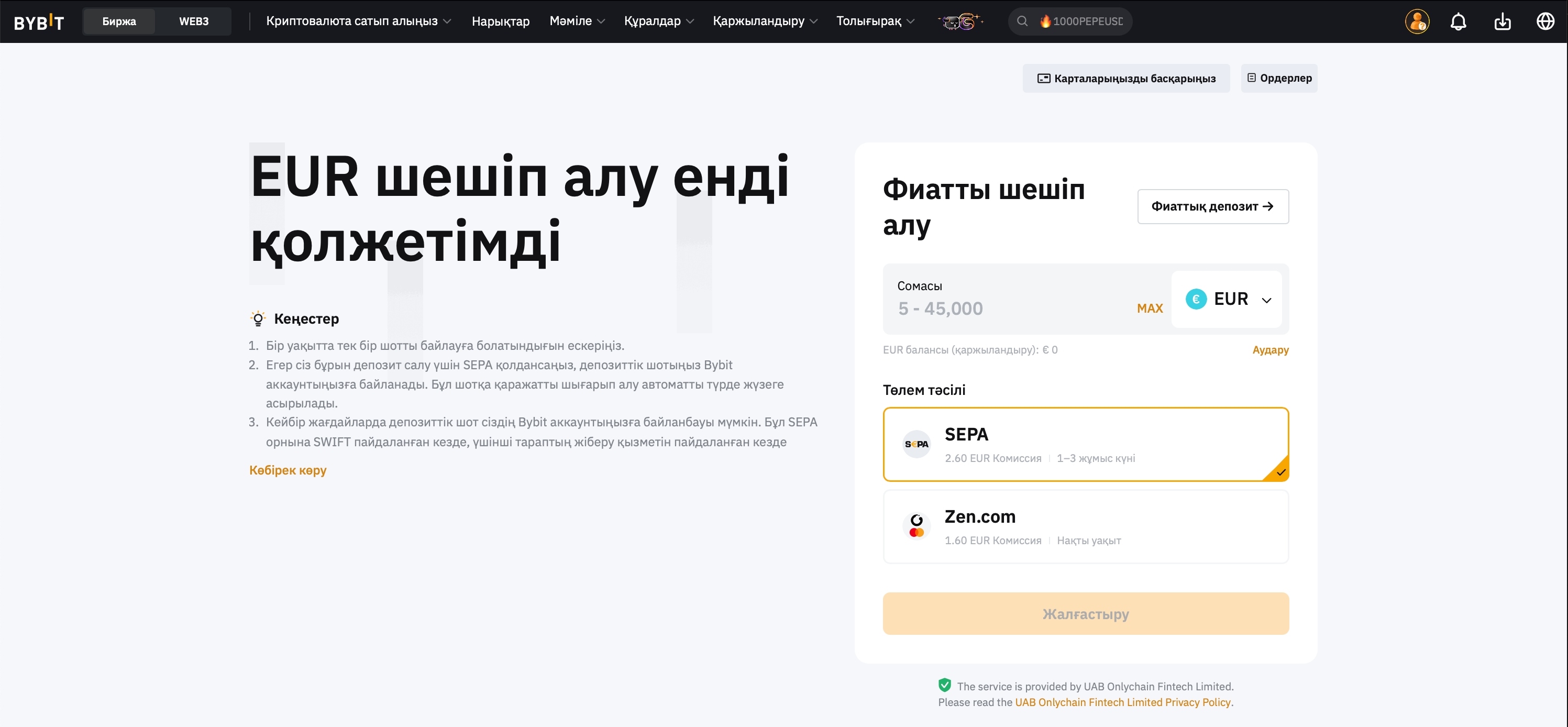Open the language globe icon

pos(1545,21)
